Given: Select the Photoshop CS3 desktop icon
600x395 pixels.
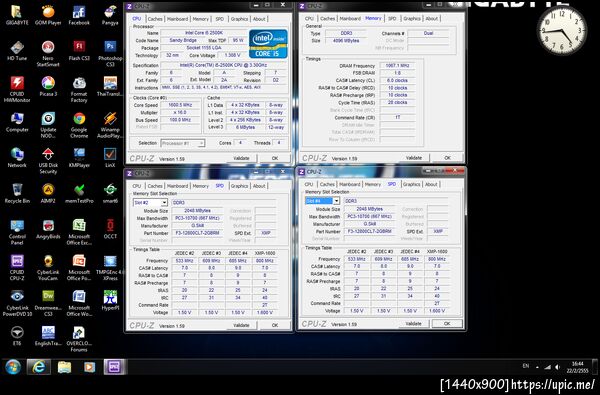Looking at the screenshot, I should [x=110, y=54].
